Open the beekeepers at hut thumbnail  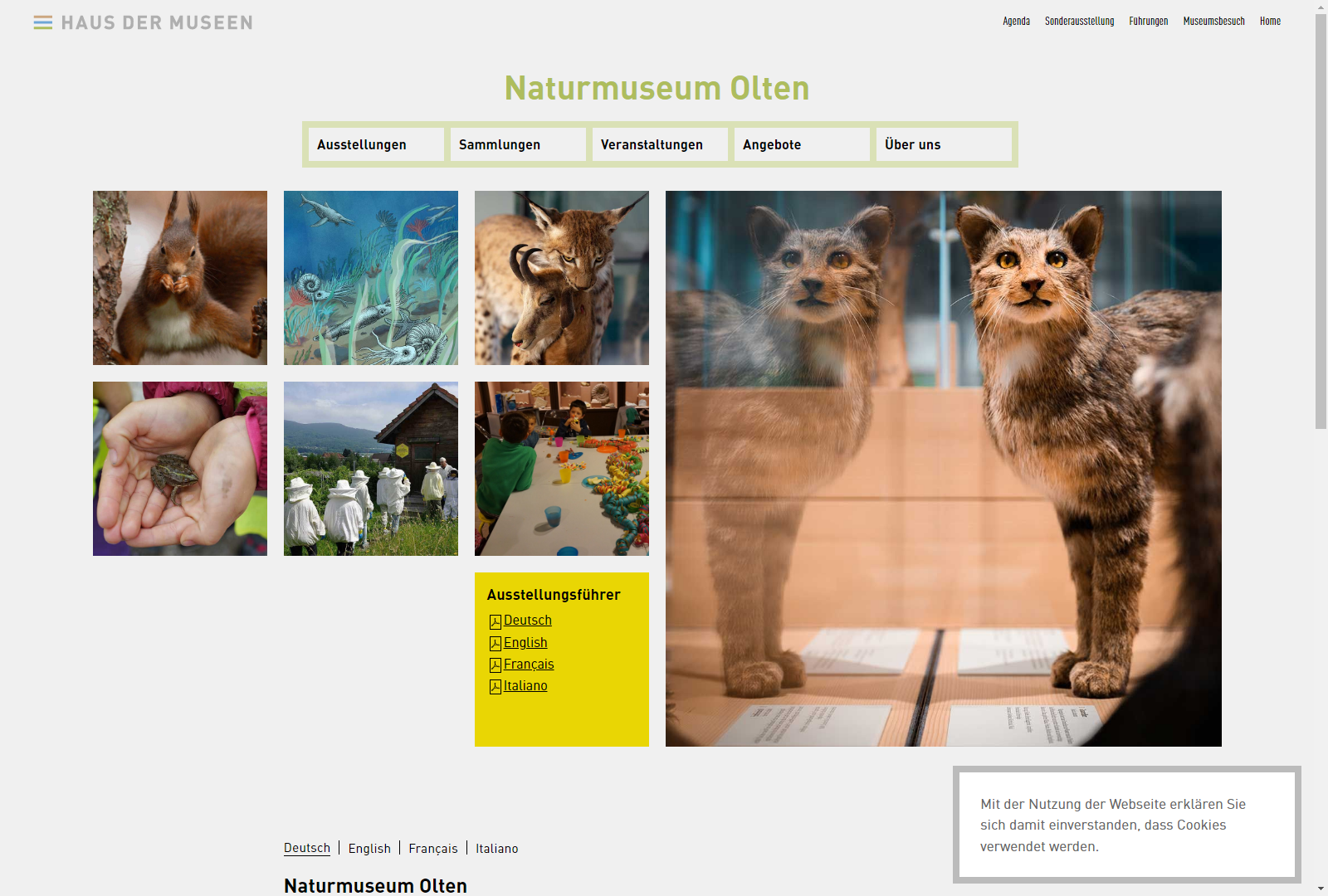[371, 469]
